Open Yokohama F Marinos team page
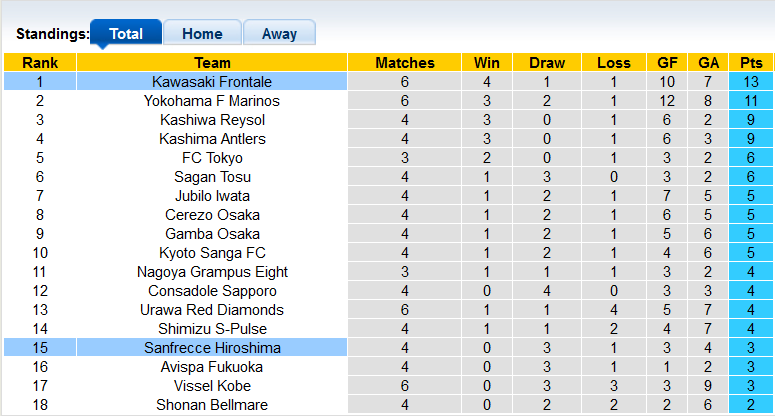 coord(212,101)
